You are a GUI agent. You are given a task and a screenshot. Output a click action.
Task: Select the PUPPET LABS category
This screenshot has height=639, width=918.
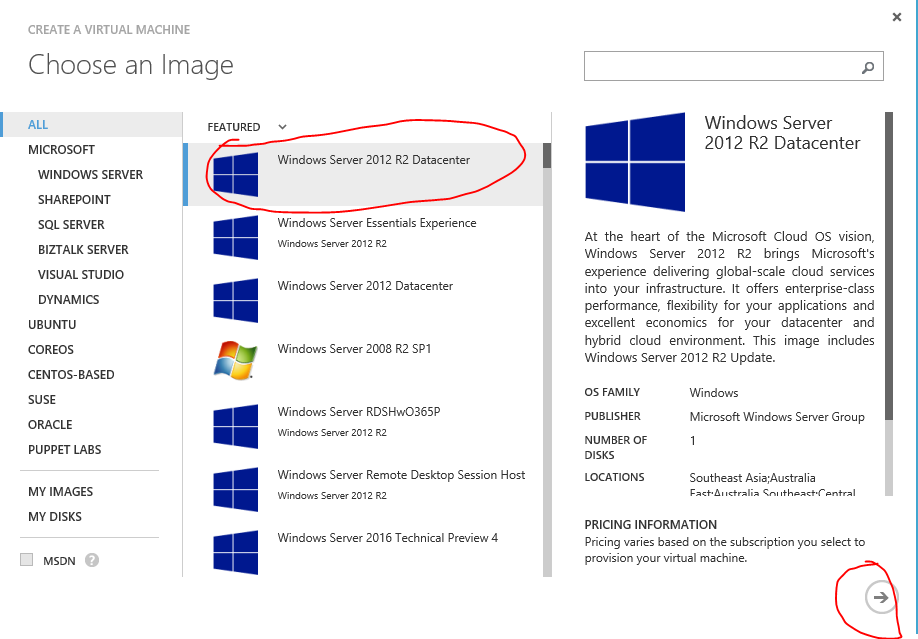(x=64, y=450)
